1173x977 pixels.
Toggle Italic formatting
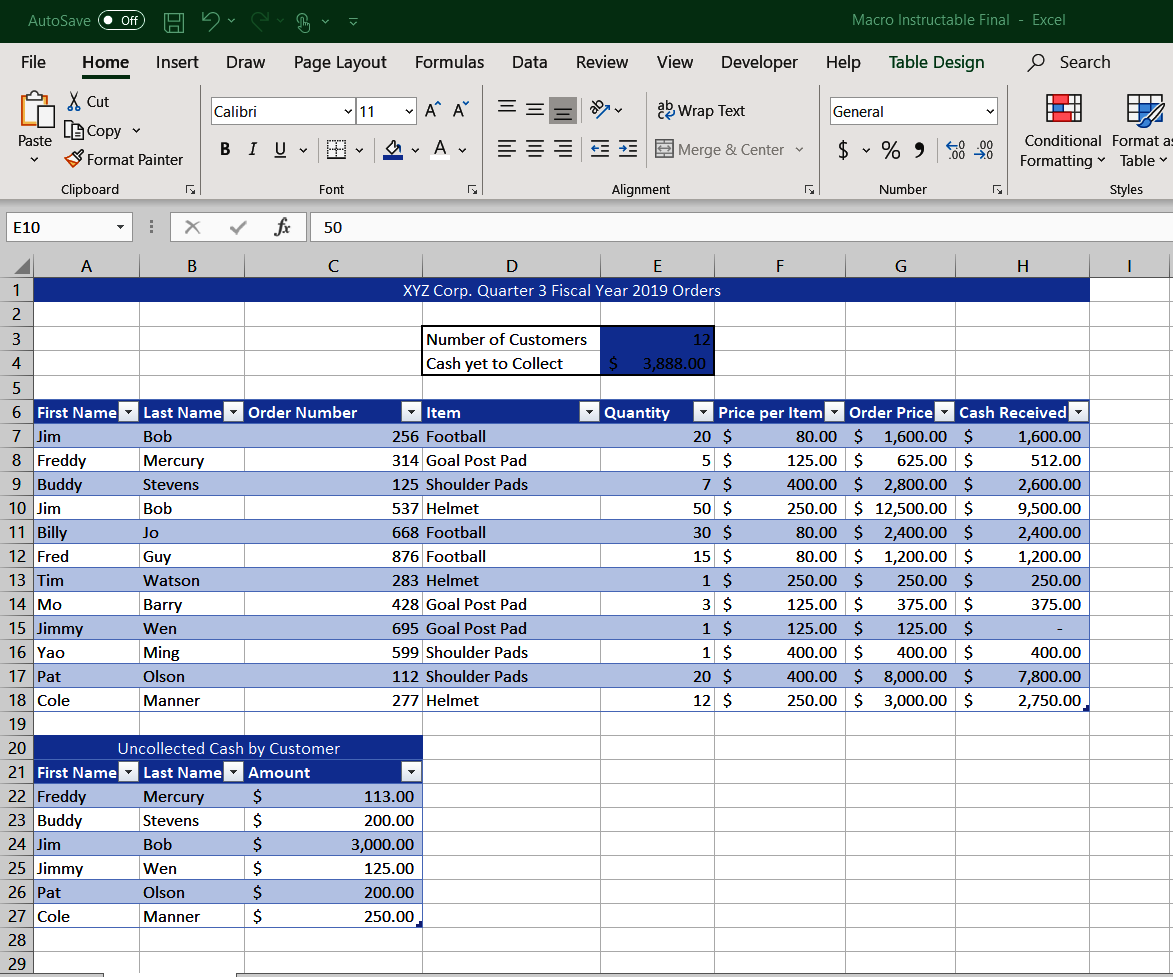coord(253,150)
